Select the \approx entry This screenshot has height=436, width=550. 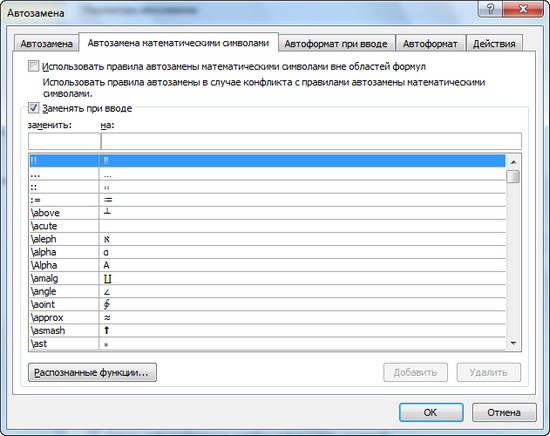(x=267, y=317)
